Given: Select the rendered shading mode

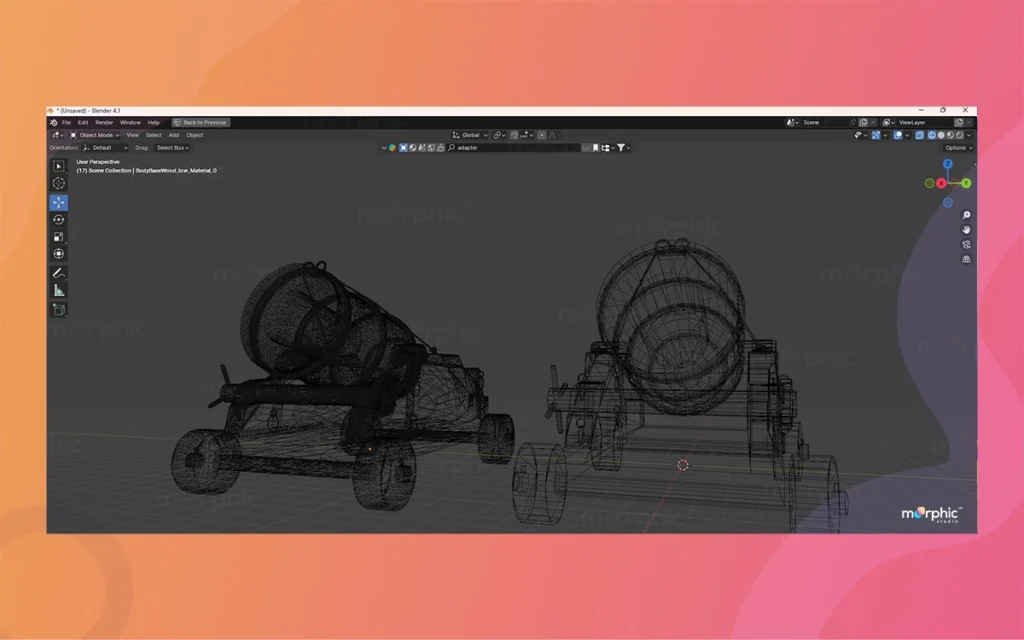Looking at the screenshot, I should pyautogui.click(x=959, y=135).
